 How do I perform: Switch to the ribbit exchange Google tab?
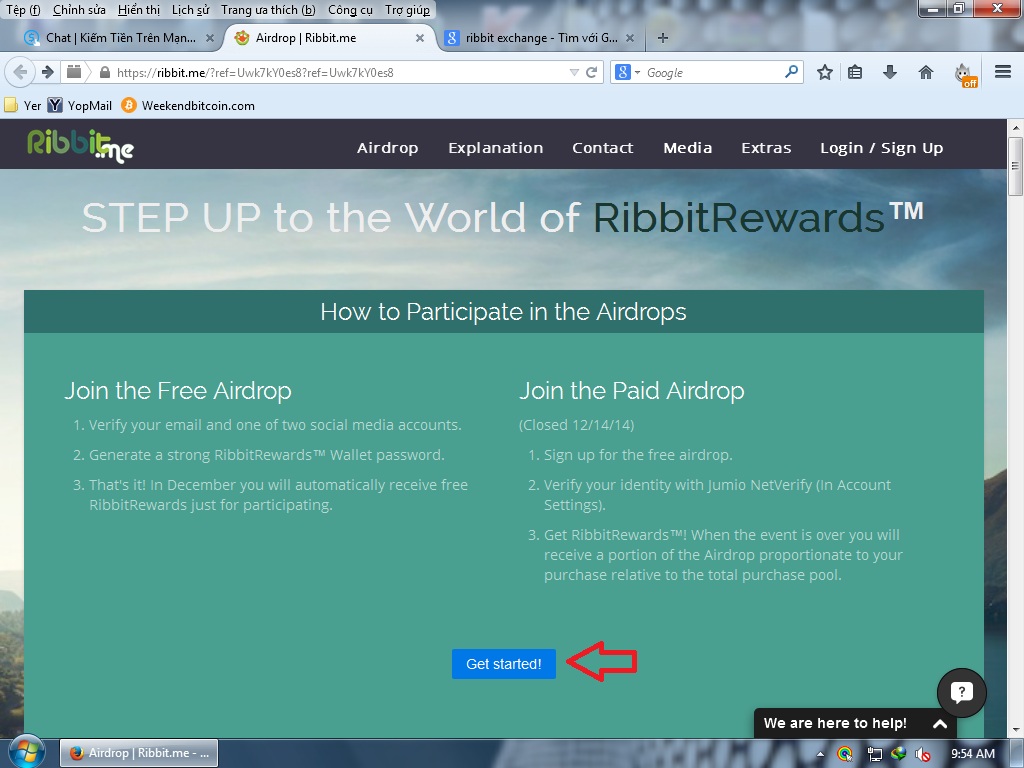541,38
